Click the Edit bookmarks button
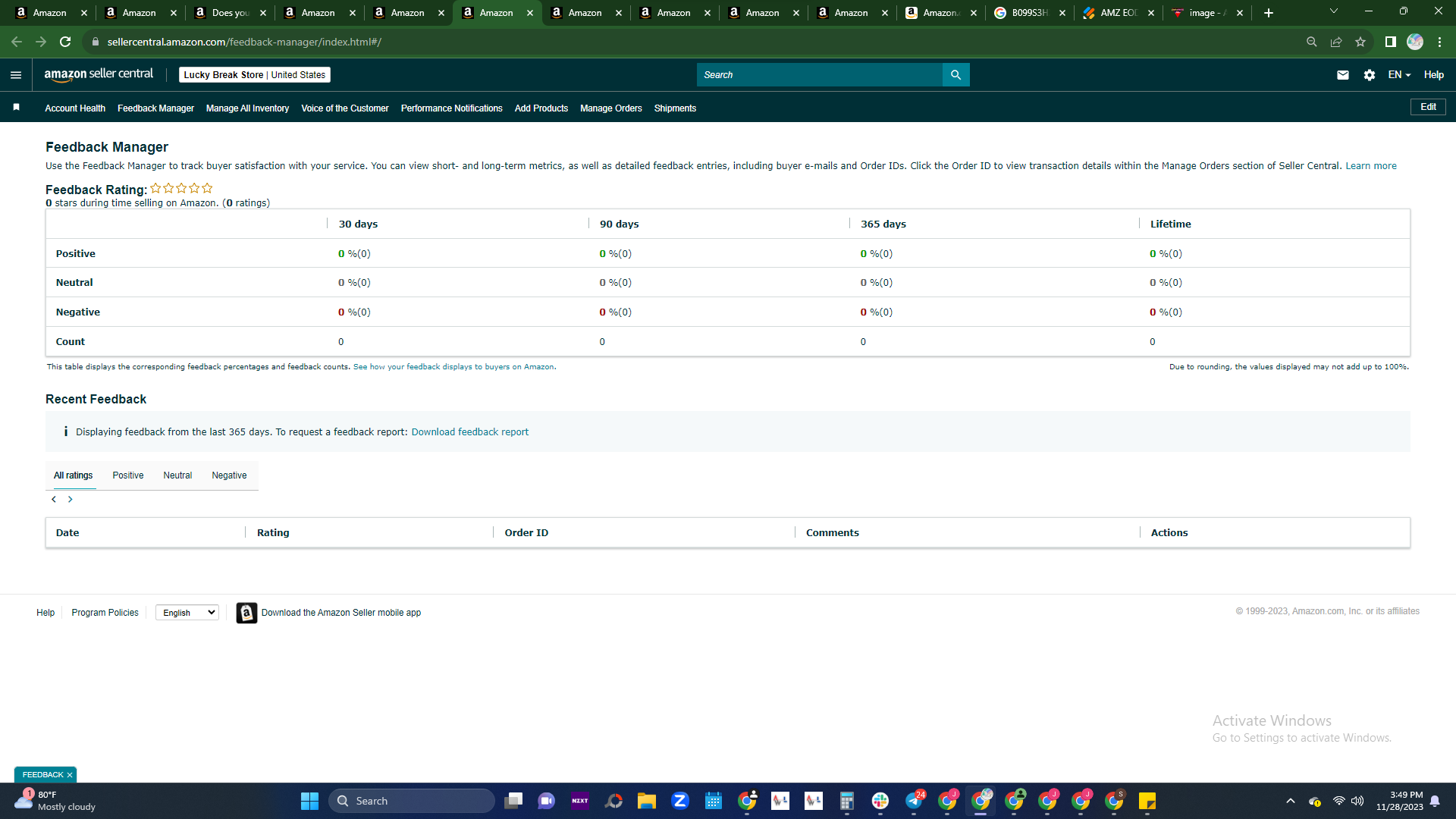Image resolution: width=1456 pixels, height=819 pixels. point(1428,107)
